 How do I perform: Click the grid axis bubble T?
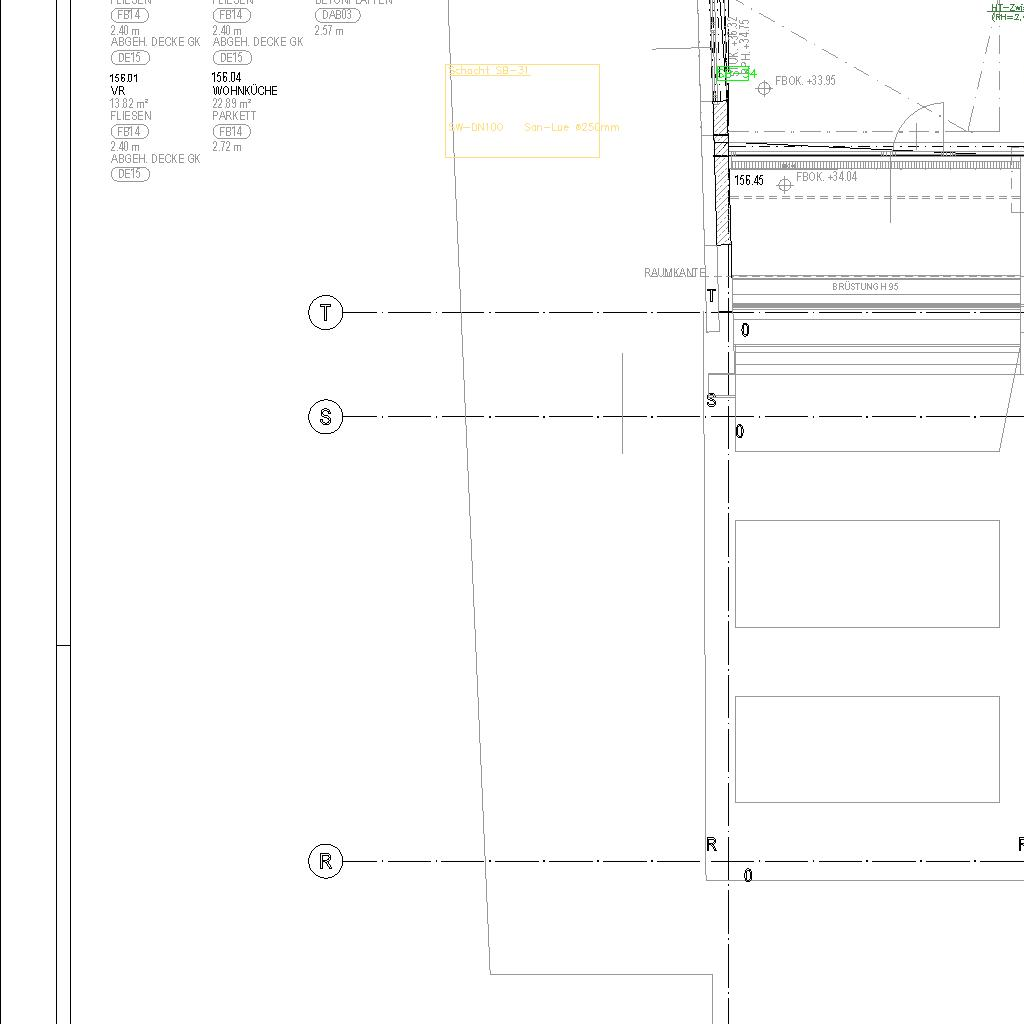click(x=325, y=313)
